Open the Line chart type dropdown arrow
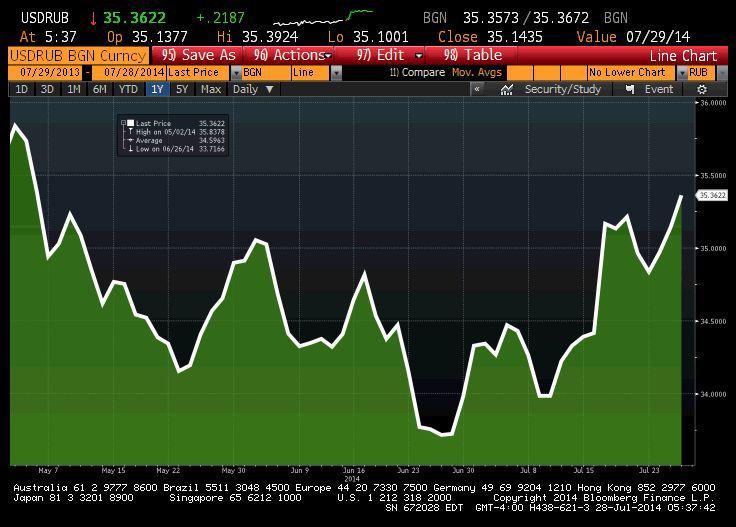Viewport: 736px width, 527px height. click(336, 73)
